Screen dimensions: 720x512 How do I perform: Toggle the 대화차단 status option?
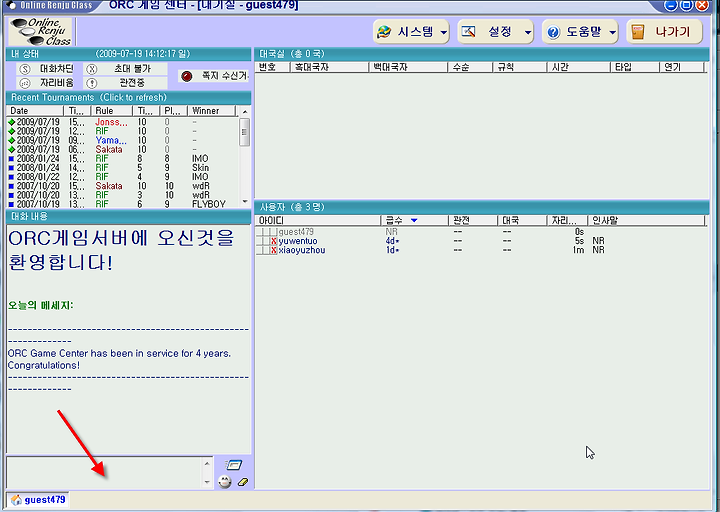[45, 69]
